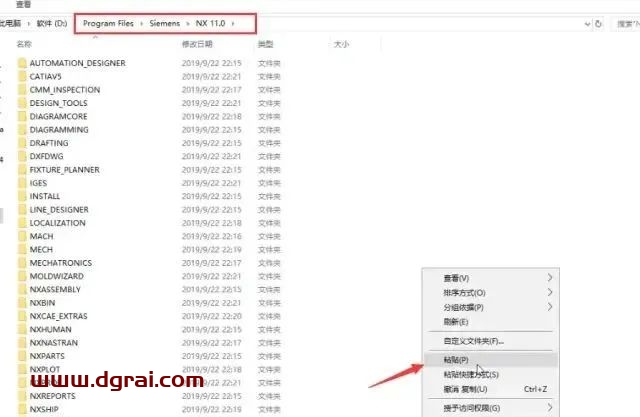
Task: Expand the 排序方式(O) submenu arrow
Action: (550, 293)
